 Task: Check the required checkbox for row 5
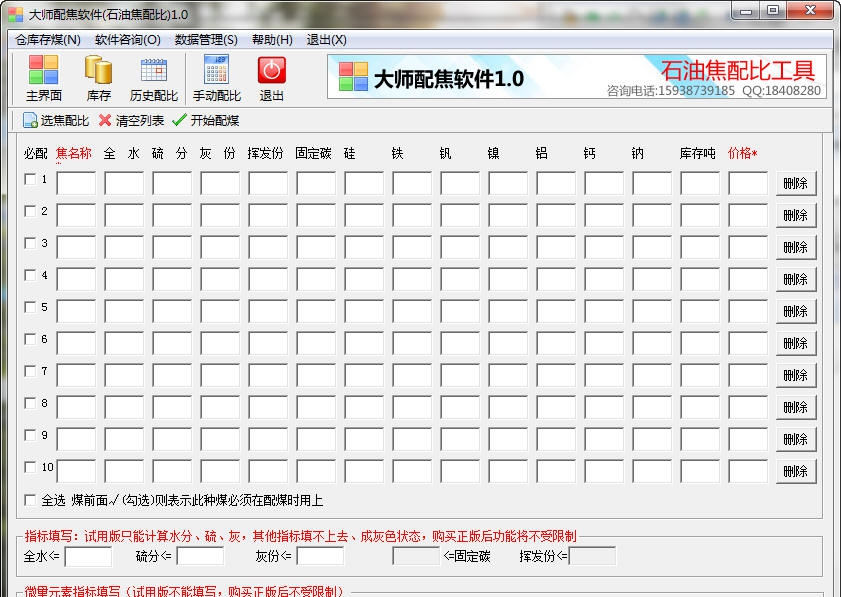tap(29, 307)
